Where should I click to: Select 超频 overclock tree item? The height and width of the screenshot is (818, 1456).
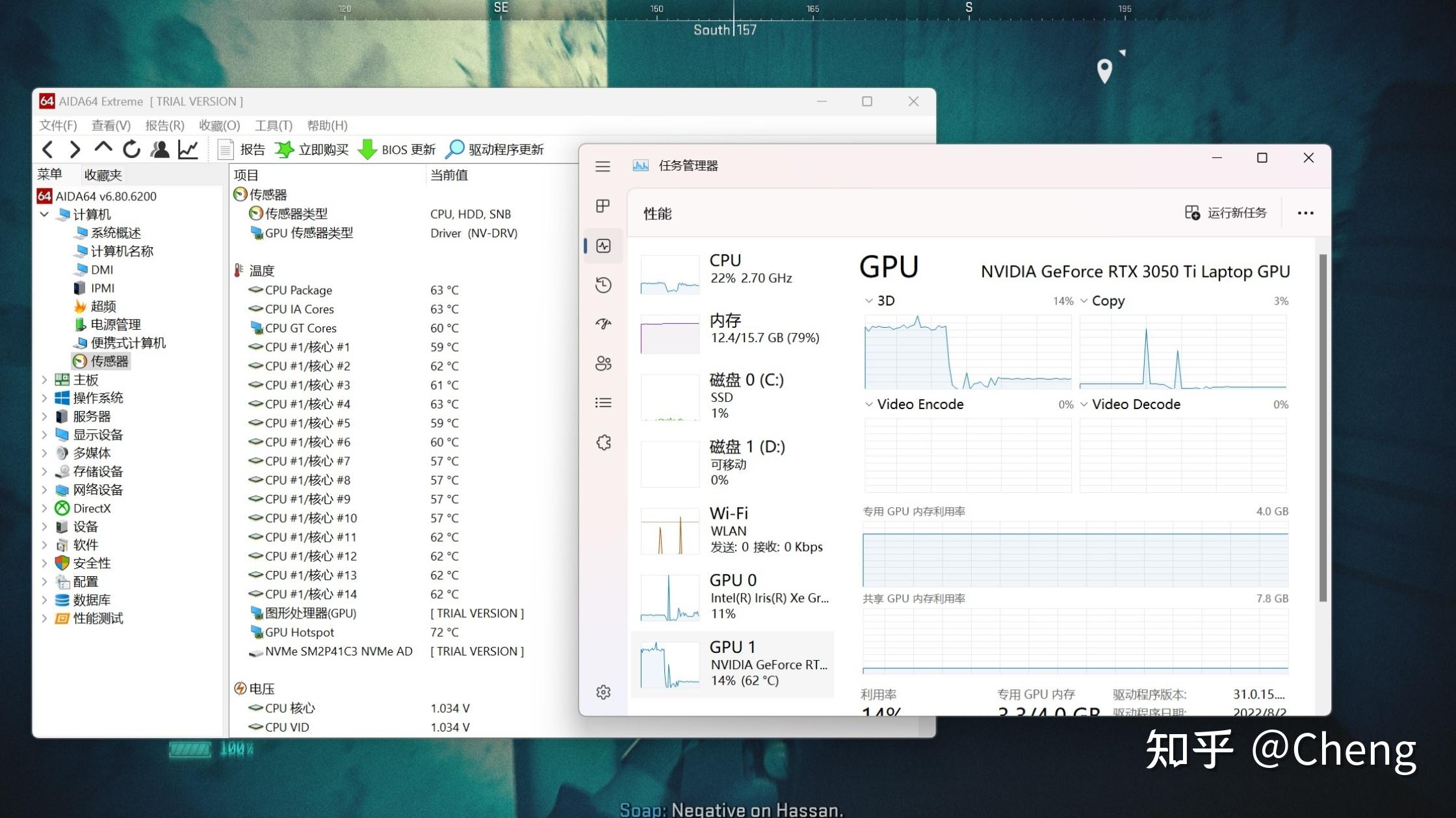click(x=96, y=306)
